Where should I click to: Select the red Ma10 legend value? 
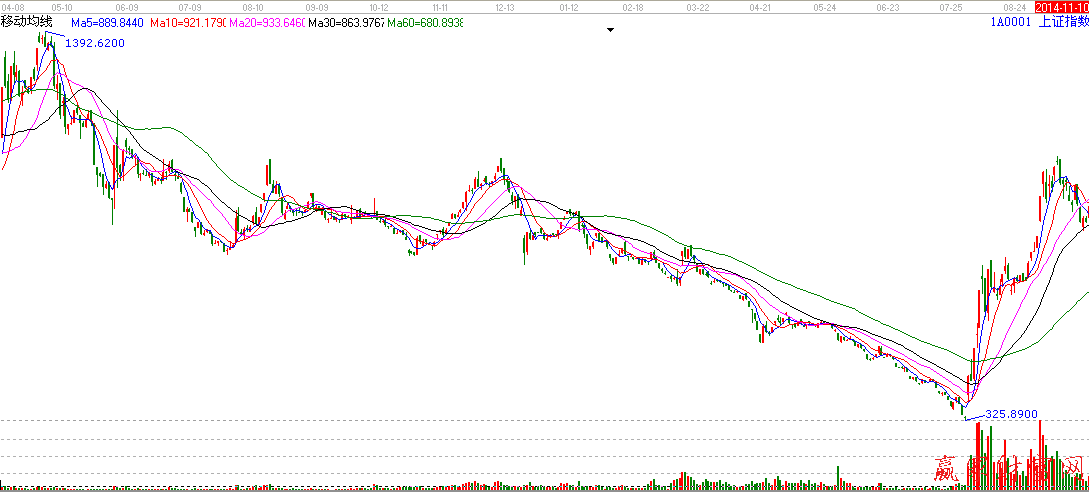[188, 22]
